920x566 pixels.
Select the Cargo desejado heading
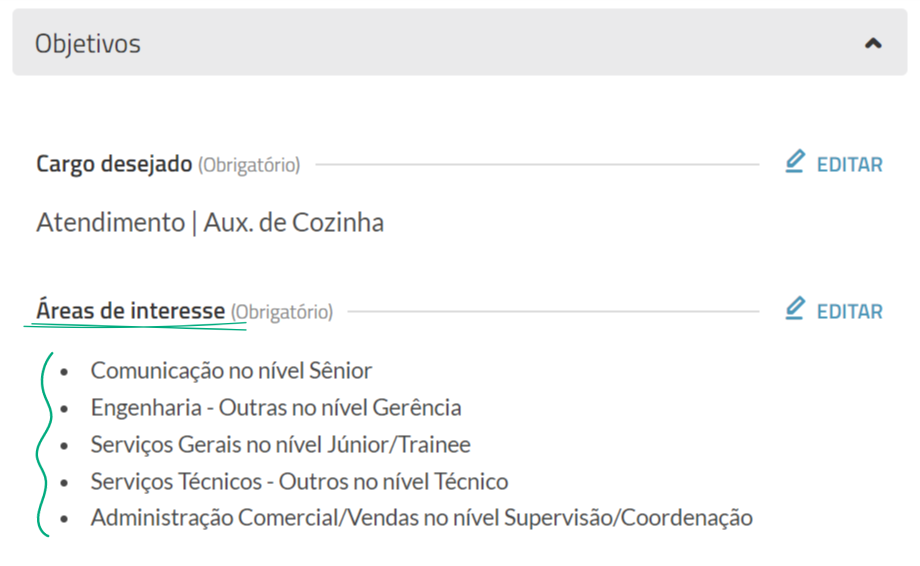114,164
